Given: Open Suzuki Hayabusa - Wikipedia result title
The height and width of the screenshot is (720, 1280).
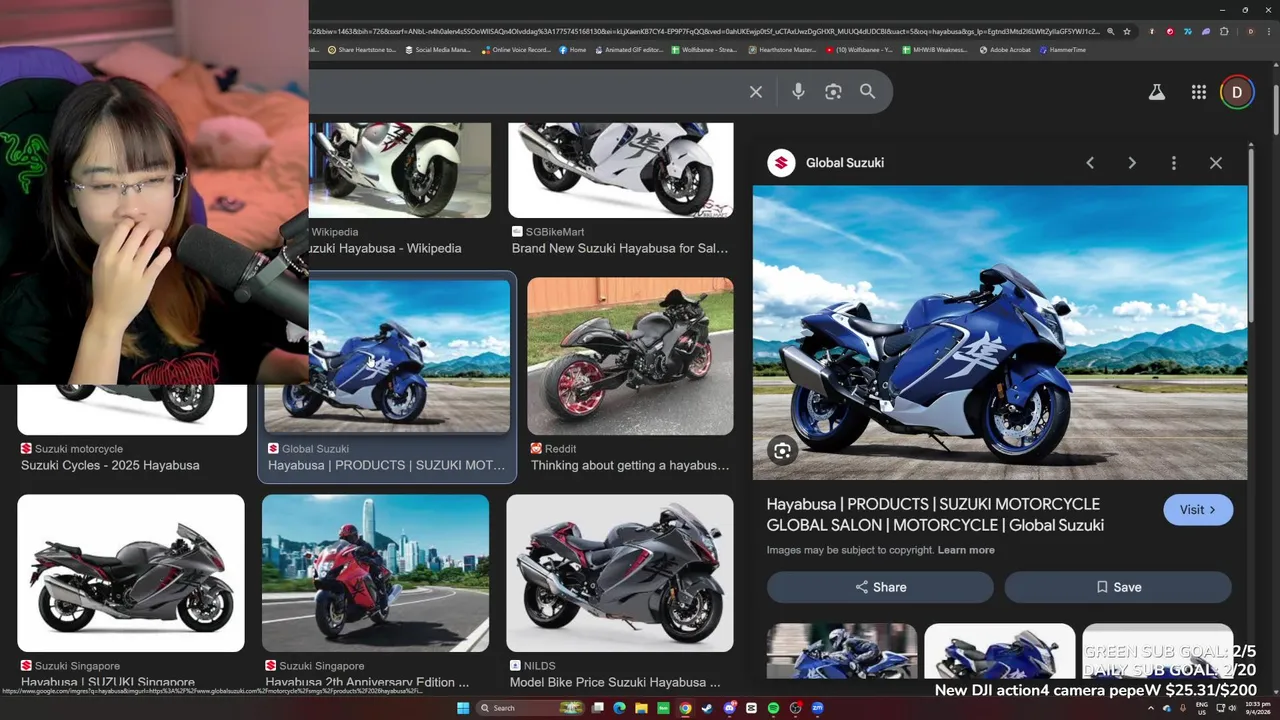Looking at the screenshot, I should tap(385, 248).
